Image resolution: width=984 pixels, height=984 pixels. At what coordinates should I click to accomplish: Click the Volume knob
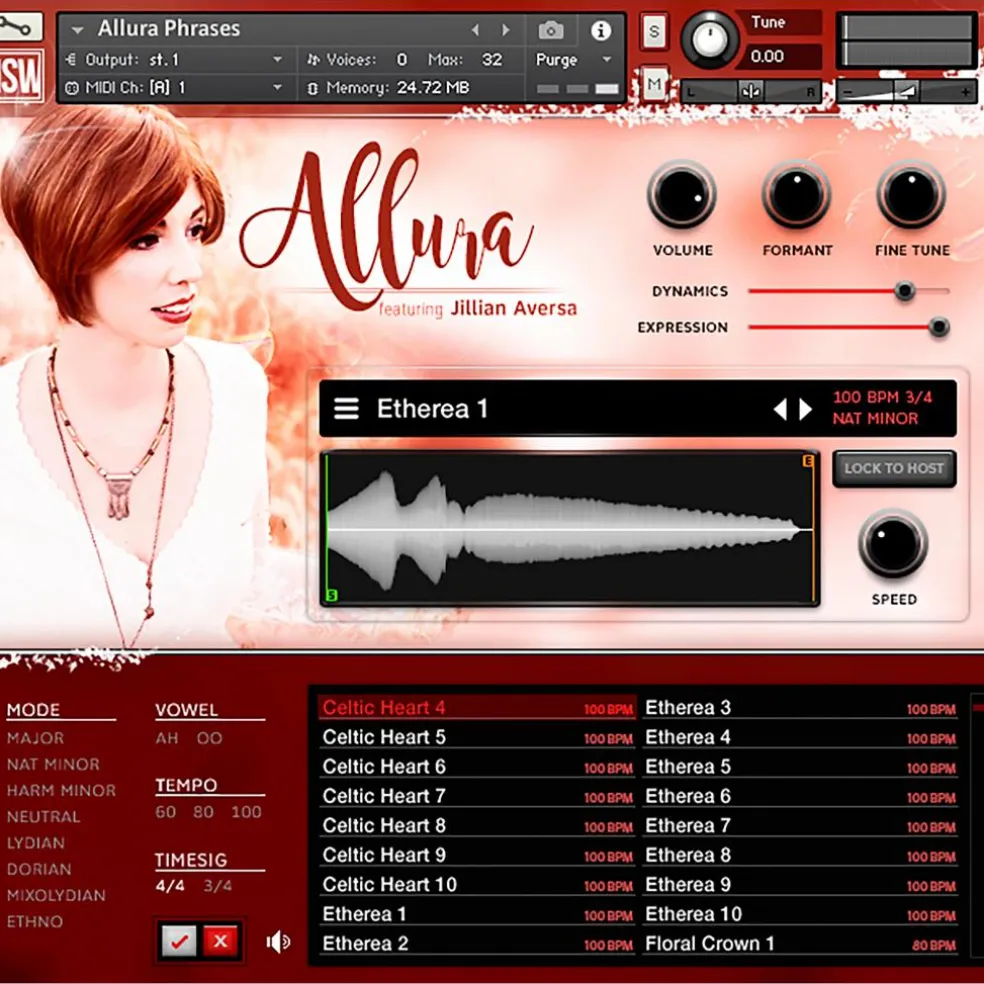tap(682, 195)
